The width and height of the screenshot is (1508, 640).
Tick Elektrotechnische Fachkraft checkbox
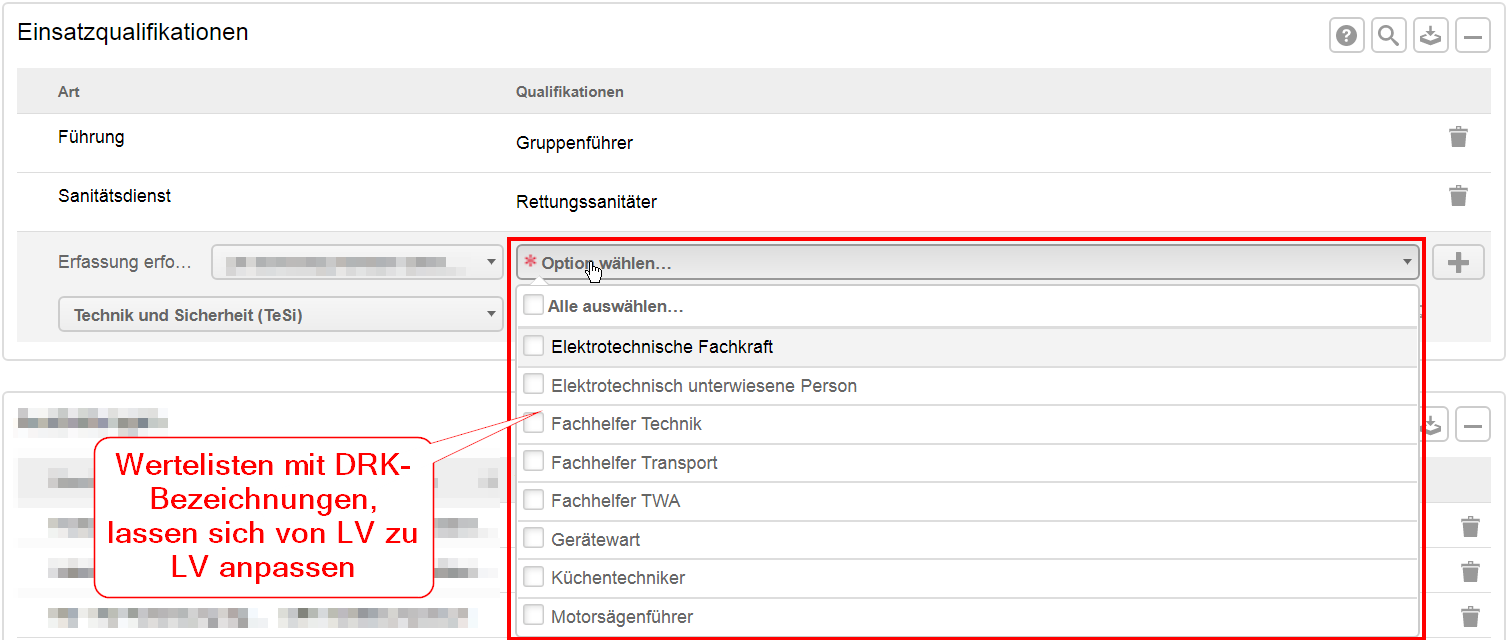pyautogui.click(x=534, y=346)
